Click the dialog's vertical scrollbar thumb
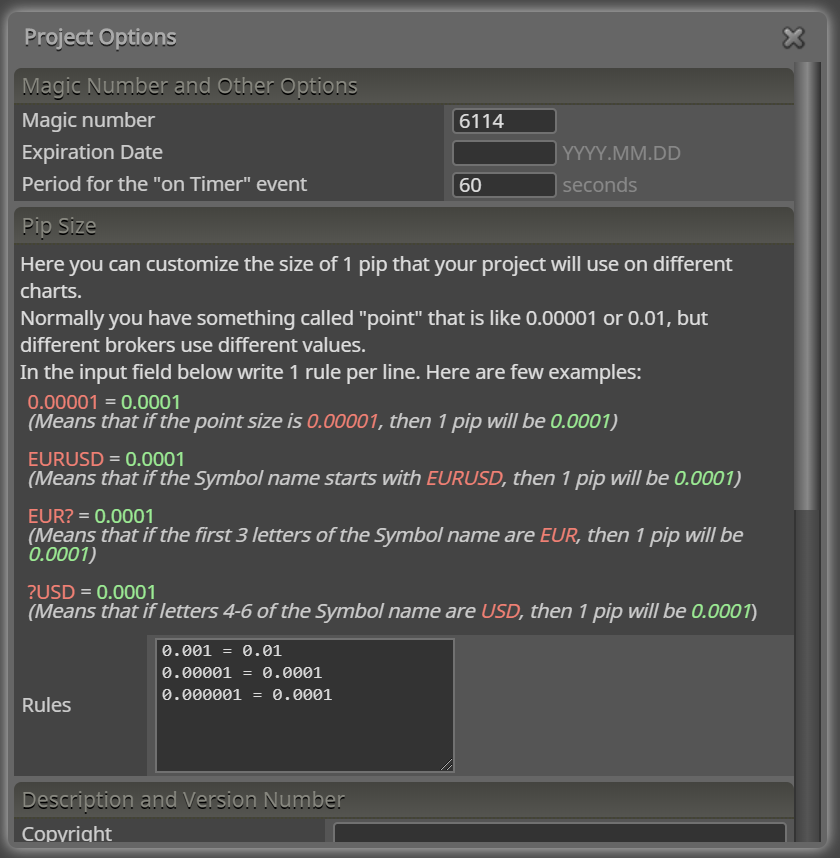The width and height of the screenshot is (840, 858). coord(805,286)
